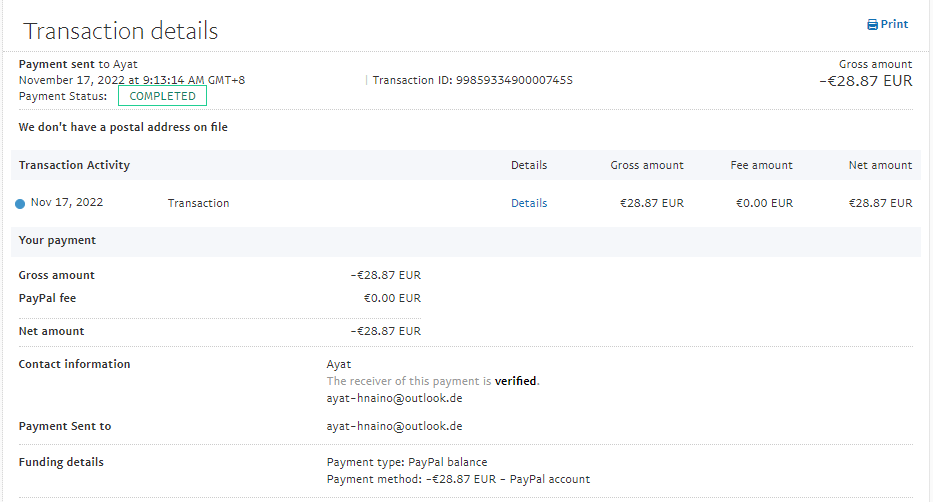The width and height of the screenshot is (933, 502).
Task: Select the Transaction ID 9985933490000745S text
Action: [x=472, y=80]
